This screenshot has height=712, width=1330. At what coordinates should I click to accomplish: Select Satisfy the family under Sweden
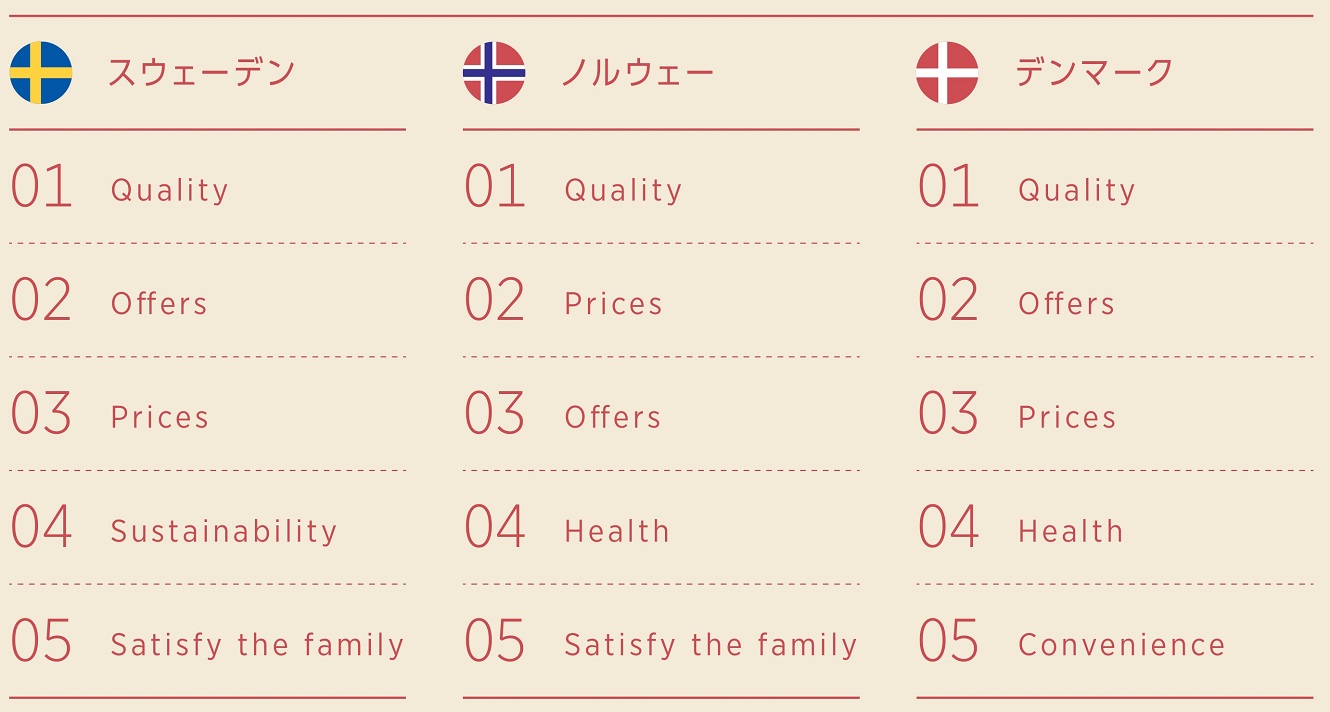point(257,645)
